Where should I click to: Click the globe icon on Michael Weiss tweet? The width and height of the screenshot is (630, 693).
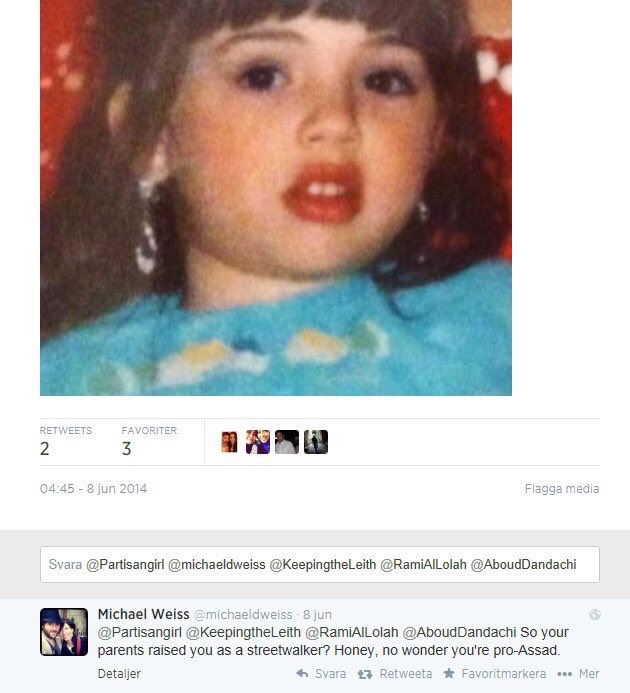click(x=595, y=614)
